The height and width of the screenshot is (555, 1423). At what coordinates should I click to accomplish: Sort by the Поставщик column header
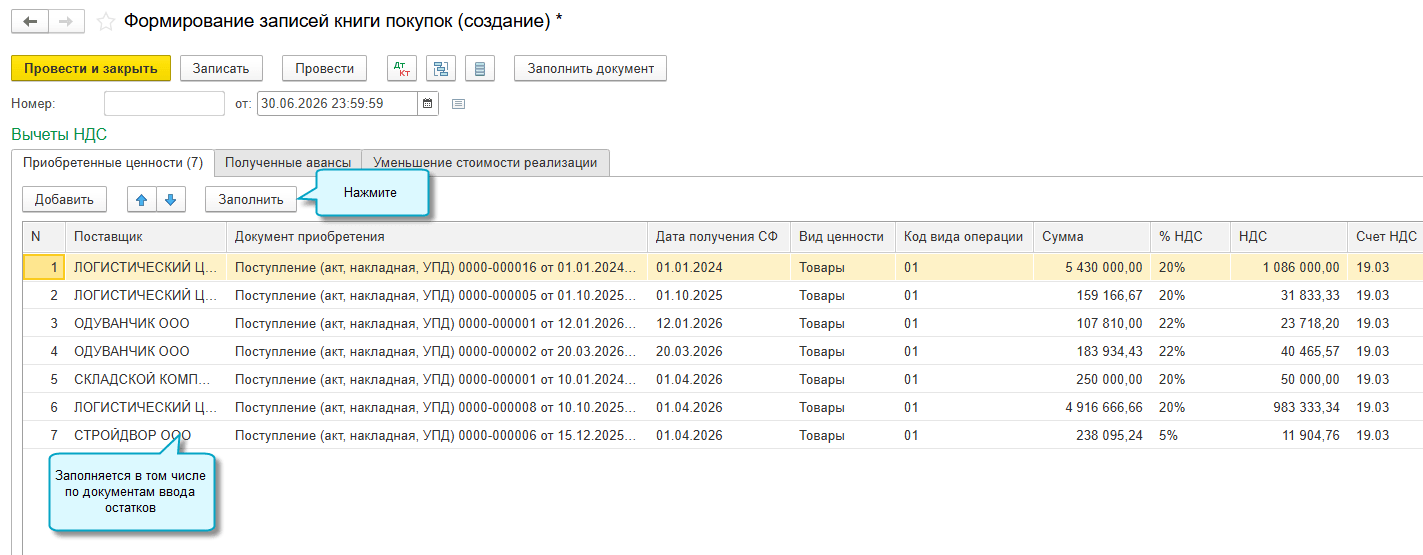(146, 237)
